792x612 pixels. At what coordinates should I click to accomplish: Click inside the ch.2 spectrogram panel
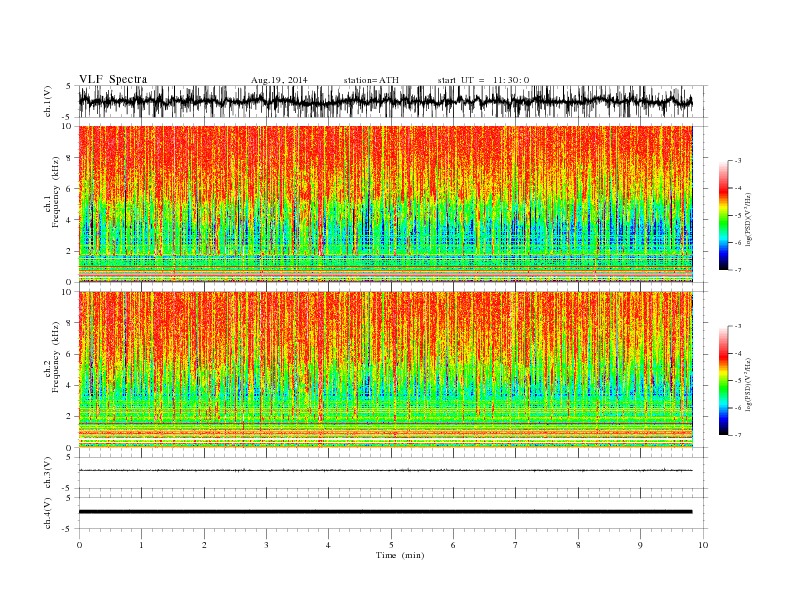click(386, 370)
